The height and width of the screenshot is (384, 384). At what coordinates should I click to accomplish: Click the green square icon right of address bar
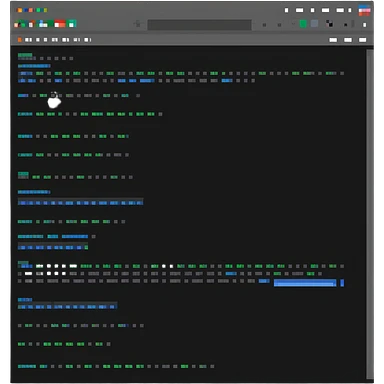coord(303,24)
